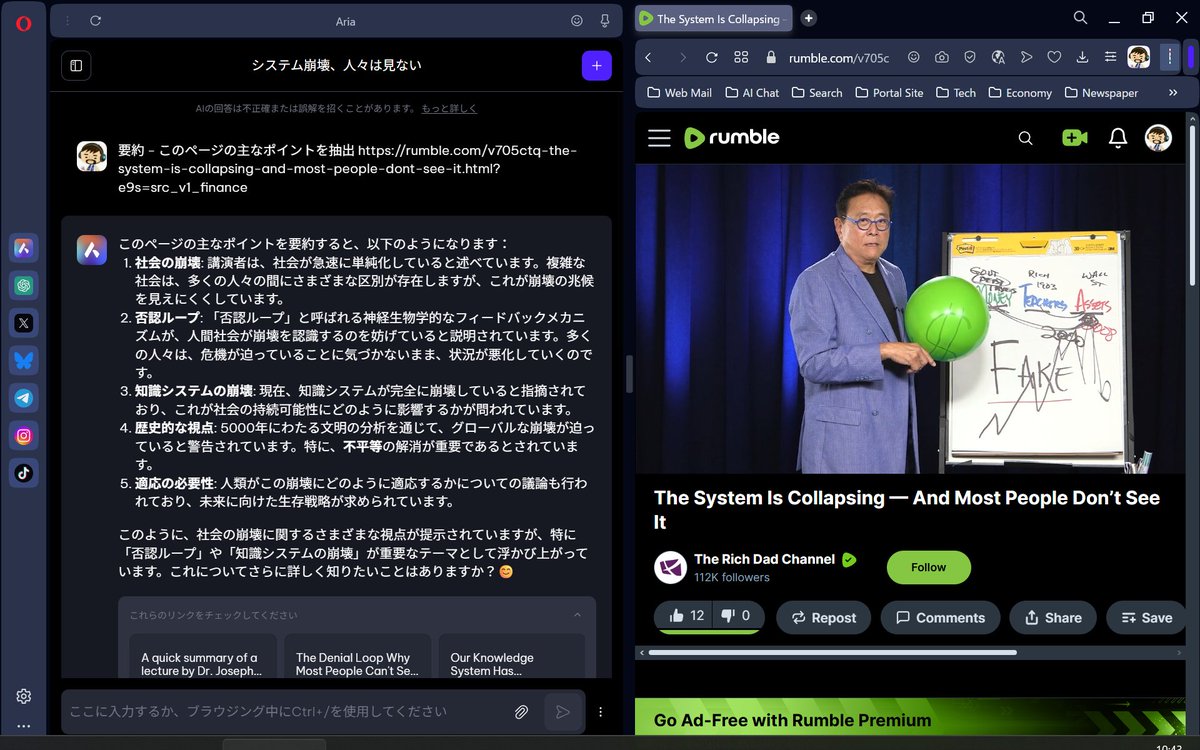Toggle the Aria chat history sidebar
This screenshot has height=750, width=1200.
[76, 66]
